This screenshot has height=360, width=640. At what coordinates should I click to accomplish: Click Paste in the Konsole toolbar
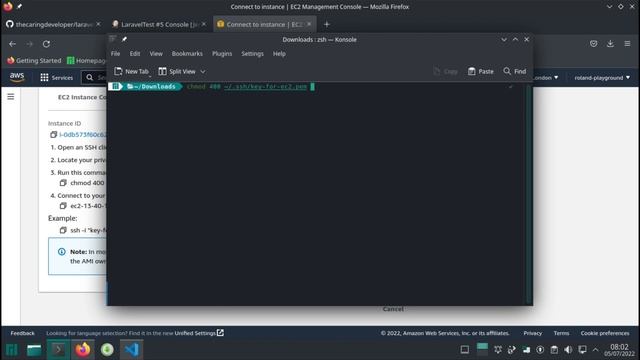(x=480, y=71)
